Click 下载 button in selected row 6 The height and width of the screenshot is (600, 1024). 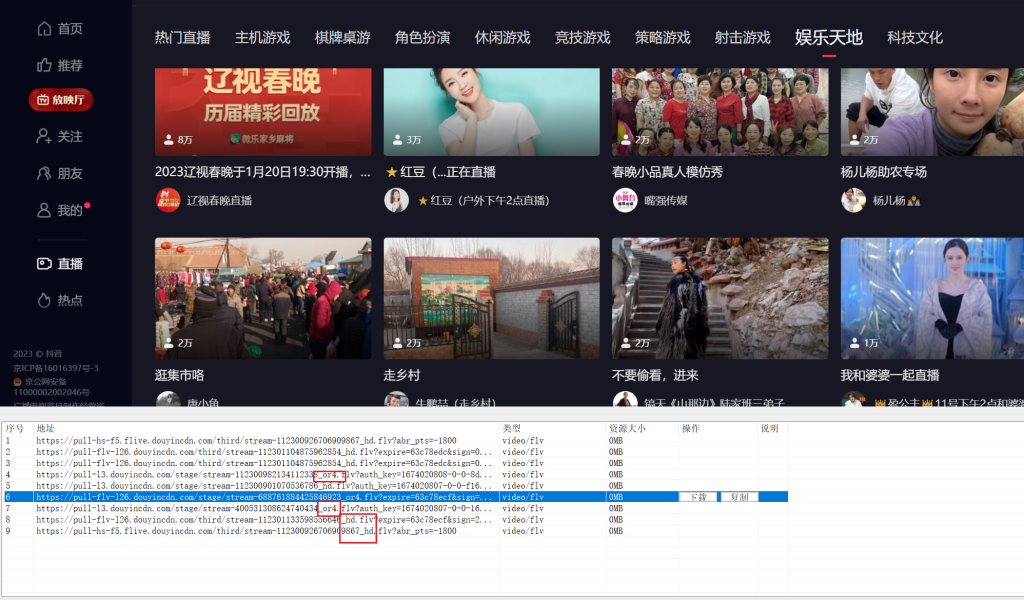pyautogui.click(x=698, y=497)
